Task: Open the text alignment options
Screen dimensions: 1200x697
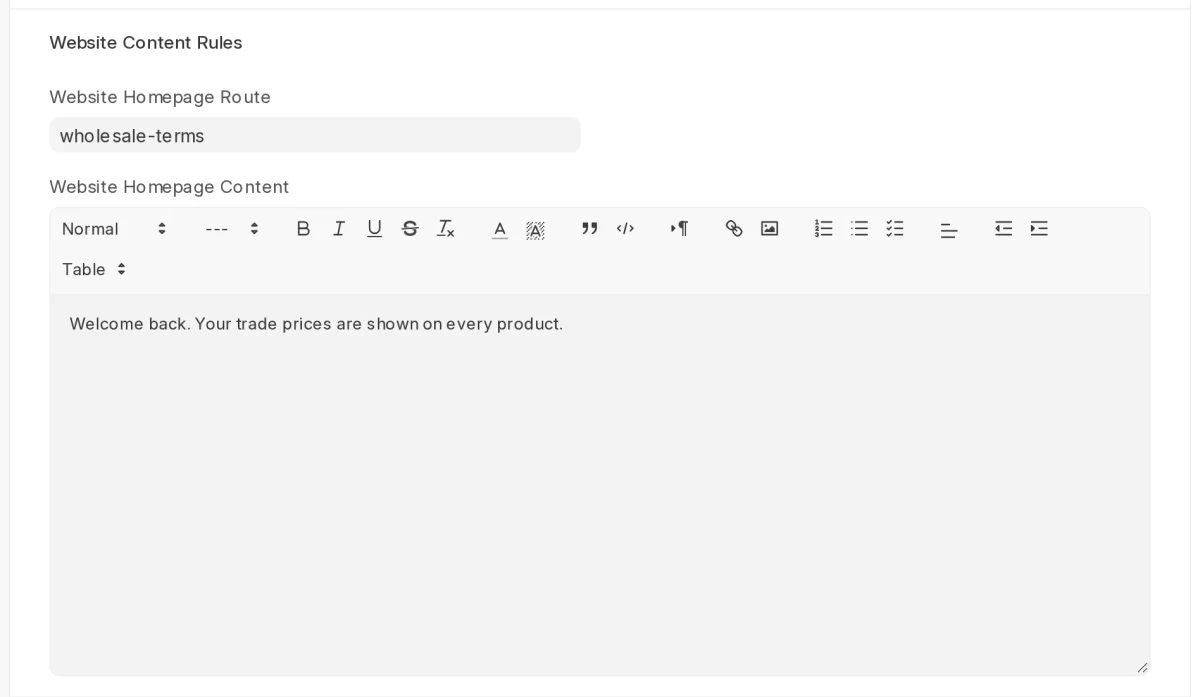Action: (949, 229)
